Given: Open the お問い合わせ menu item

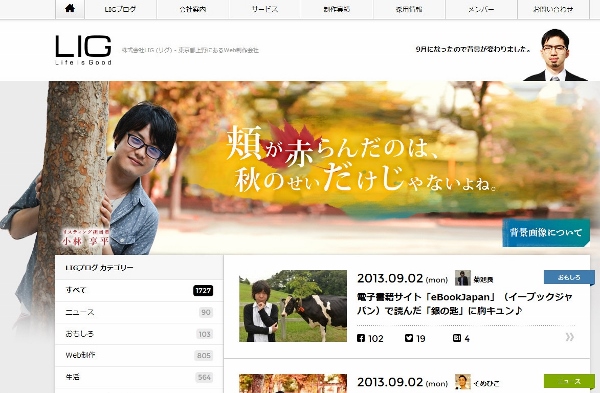Looking at the screenshot, I should click(553, 9).
